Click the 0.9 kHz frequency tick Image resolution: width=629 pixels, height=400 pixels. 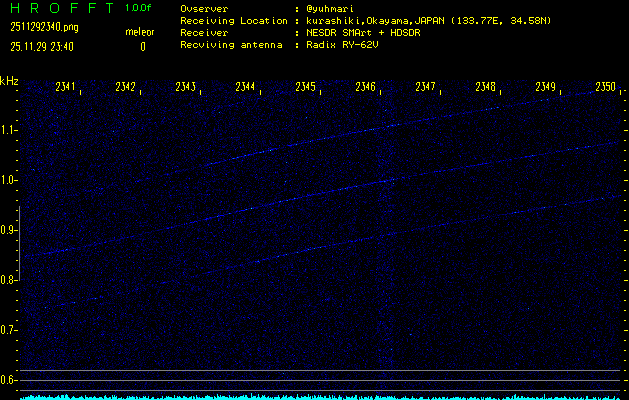point(9,230)
